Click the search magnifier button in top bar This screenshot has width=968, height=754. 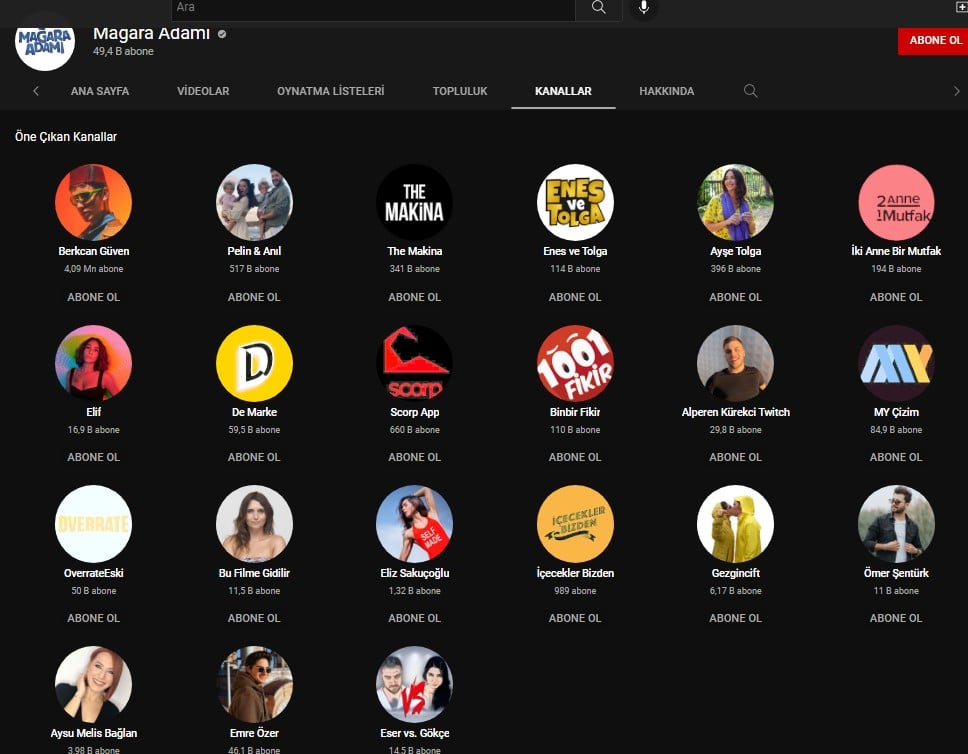(x=599, y=8)
